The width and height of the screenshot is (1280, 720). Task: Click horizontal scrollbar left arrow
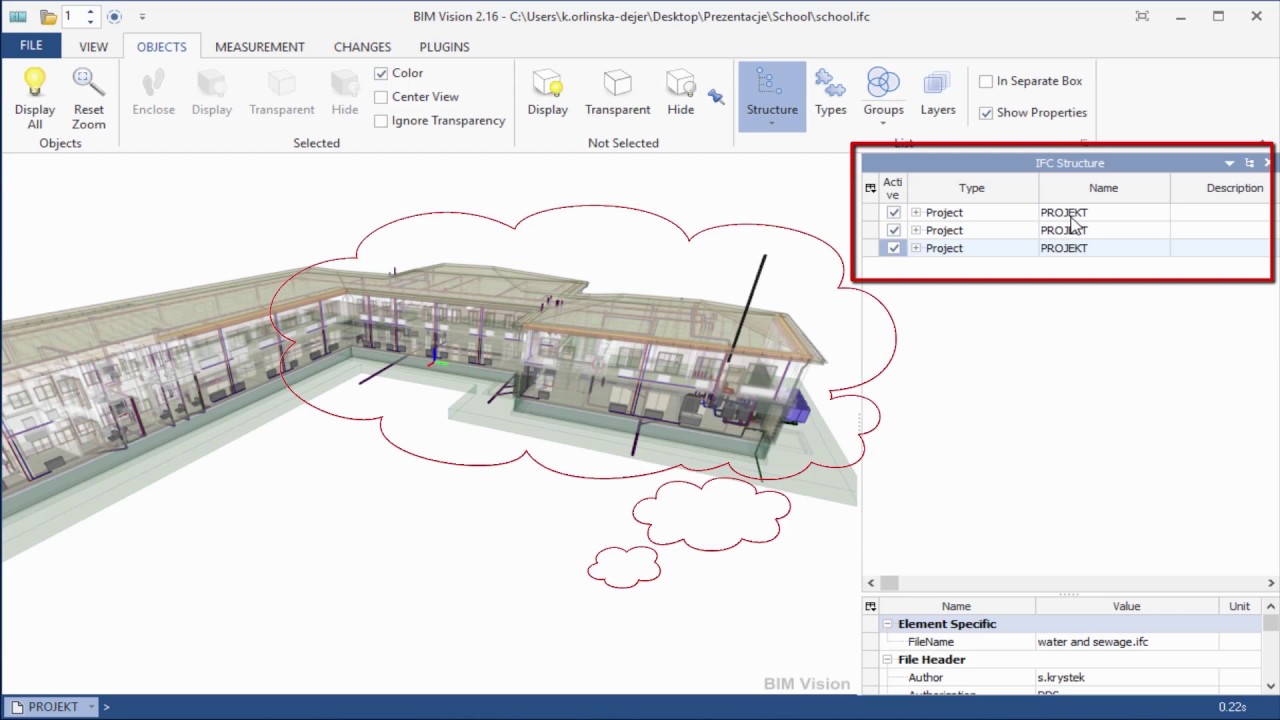[870, 583]
